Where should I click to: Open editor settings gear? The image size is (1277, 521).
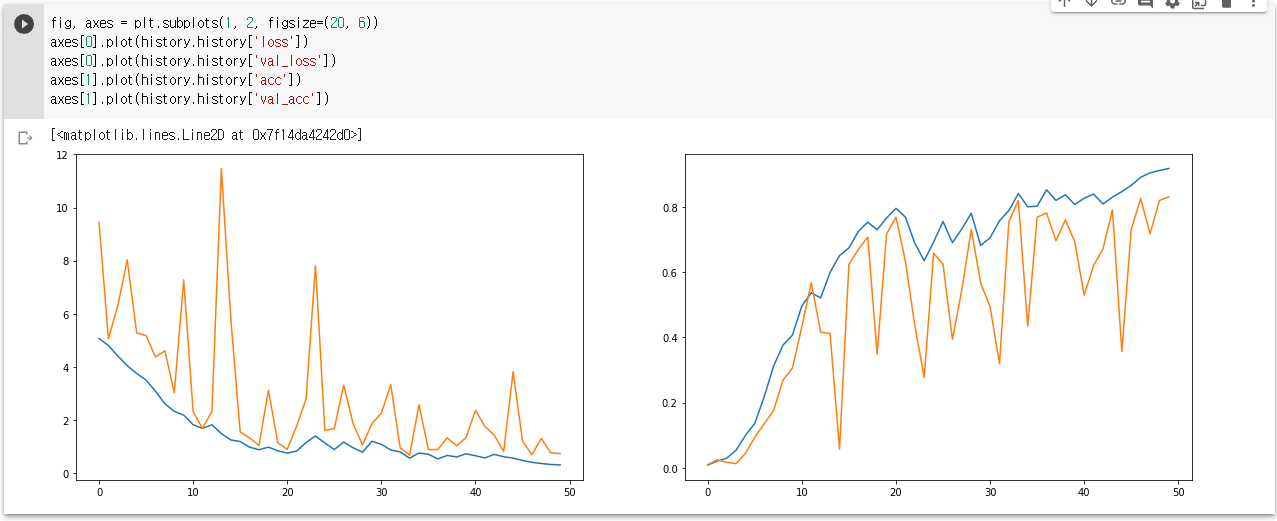[x=1173, y=3]
